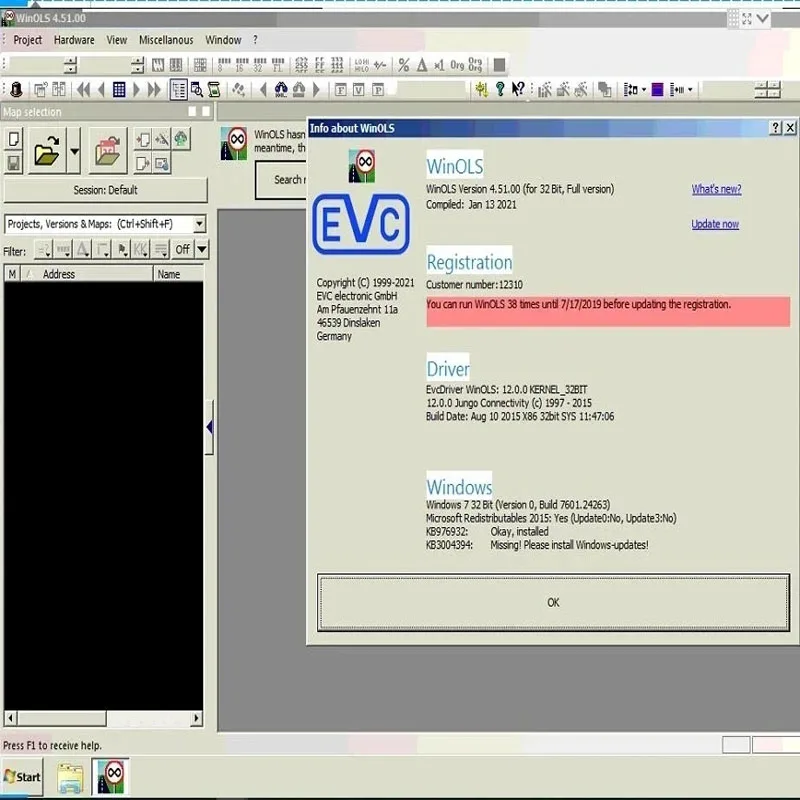Open the Window menu
This screenshot has width=800, height=800.
pos(223,40)
